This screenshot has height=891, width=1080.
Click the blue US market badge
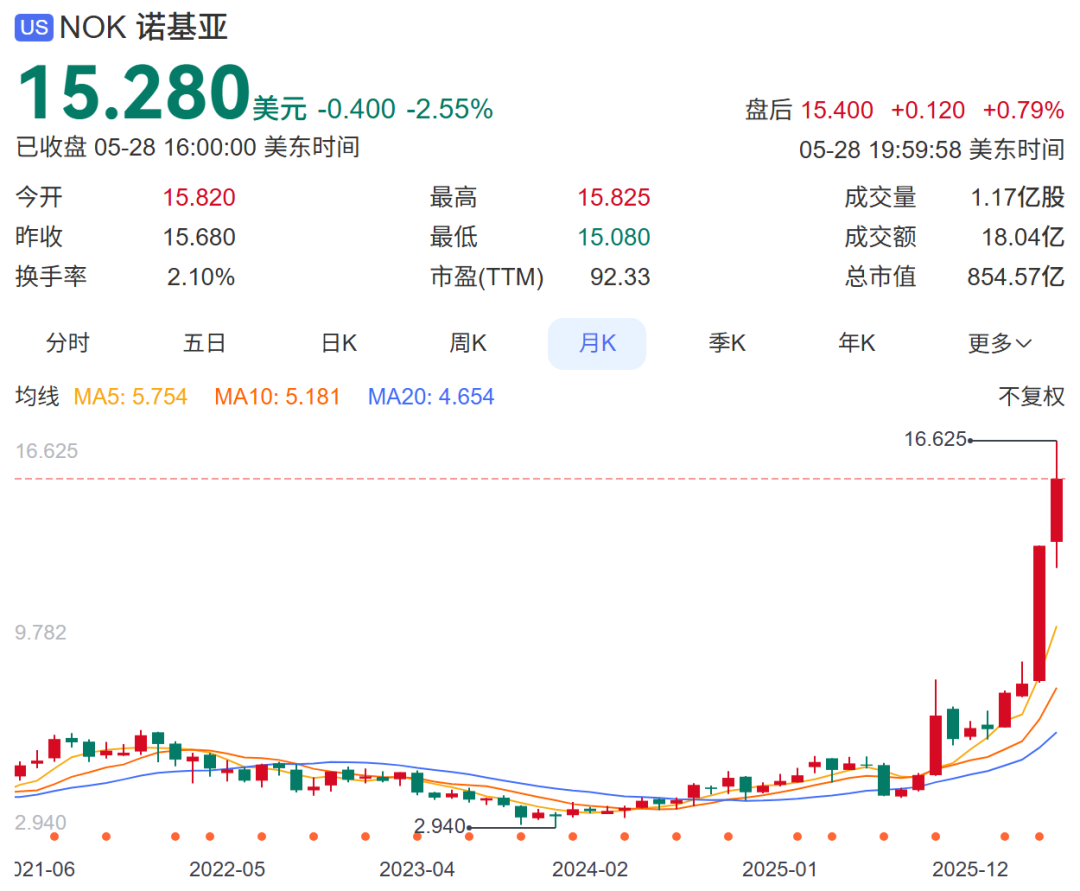coord(34,28)
